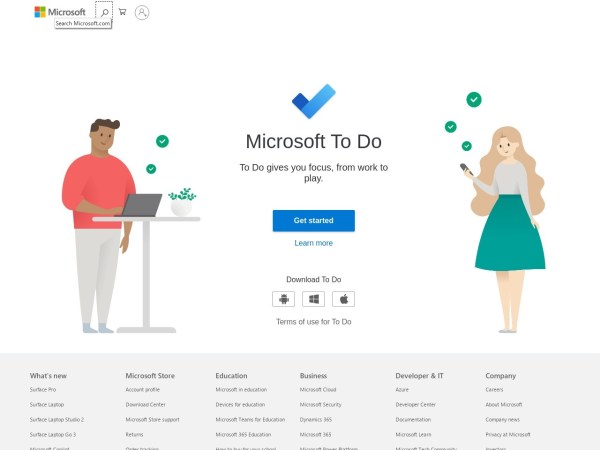The height and width of the screenshot is (450, 600).
Task: Open Download Center footer link
Action: pos(146,404)
